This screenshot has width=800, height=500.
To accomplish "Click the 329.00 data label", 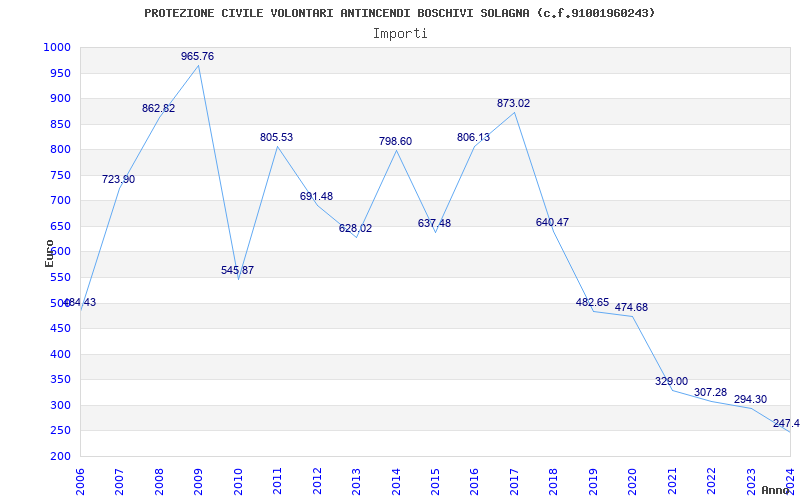I will click(x=671, y=381).
